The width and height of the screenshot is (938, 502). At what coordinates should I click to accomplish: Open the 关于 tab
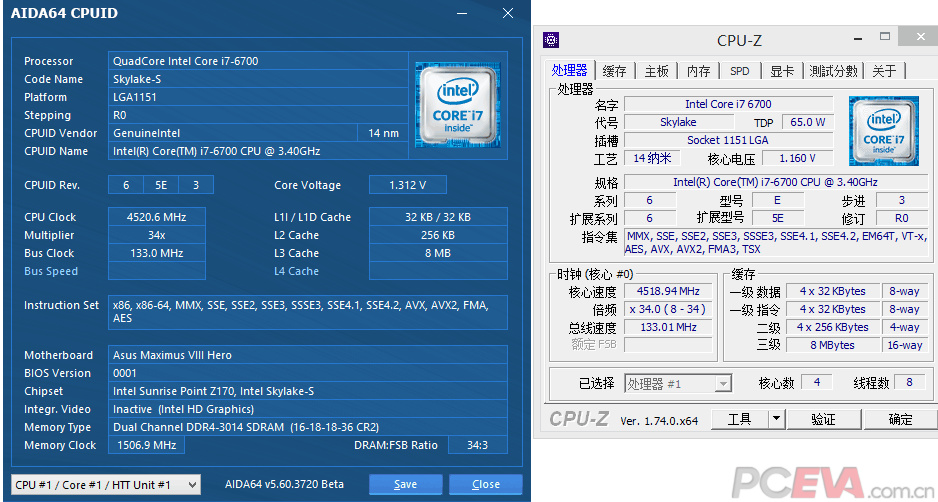pos(884,71)
